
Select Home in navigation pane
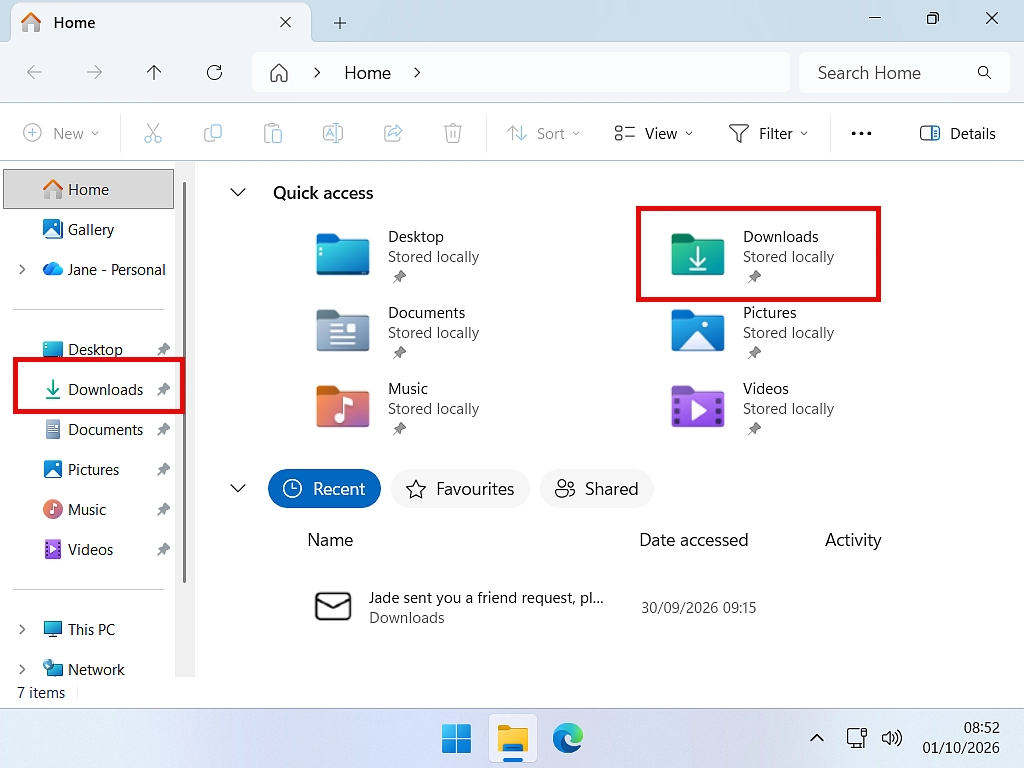coord(89,189)
